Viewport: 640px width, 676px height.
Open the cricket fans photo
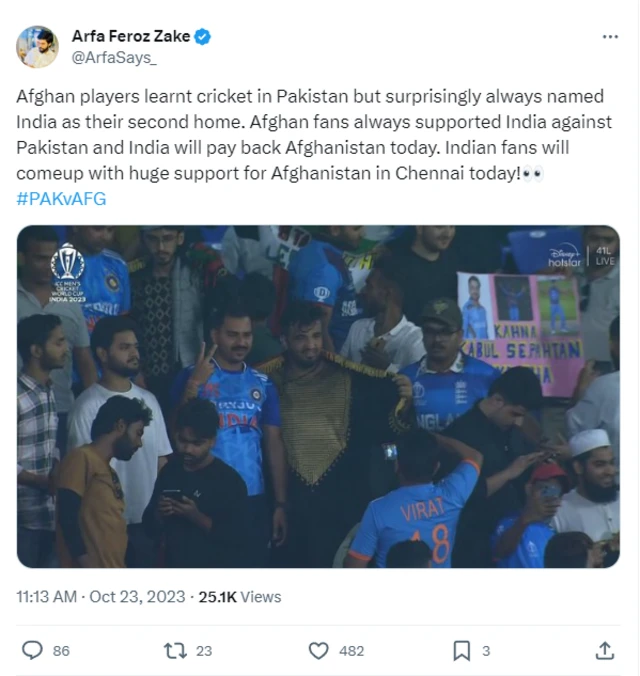(x=318, y=396)
